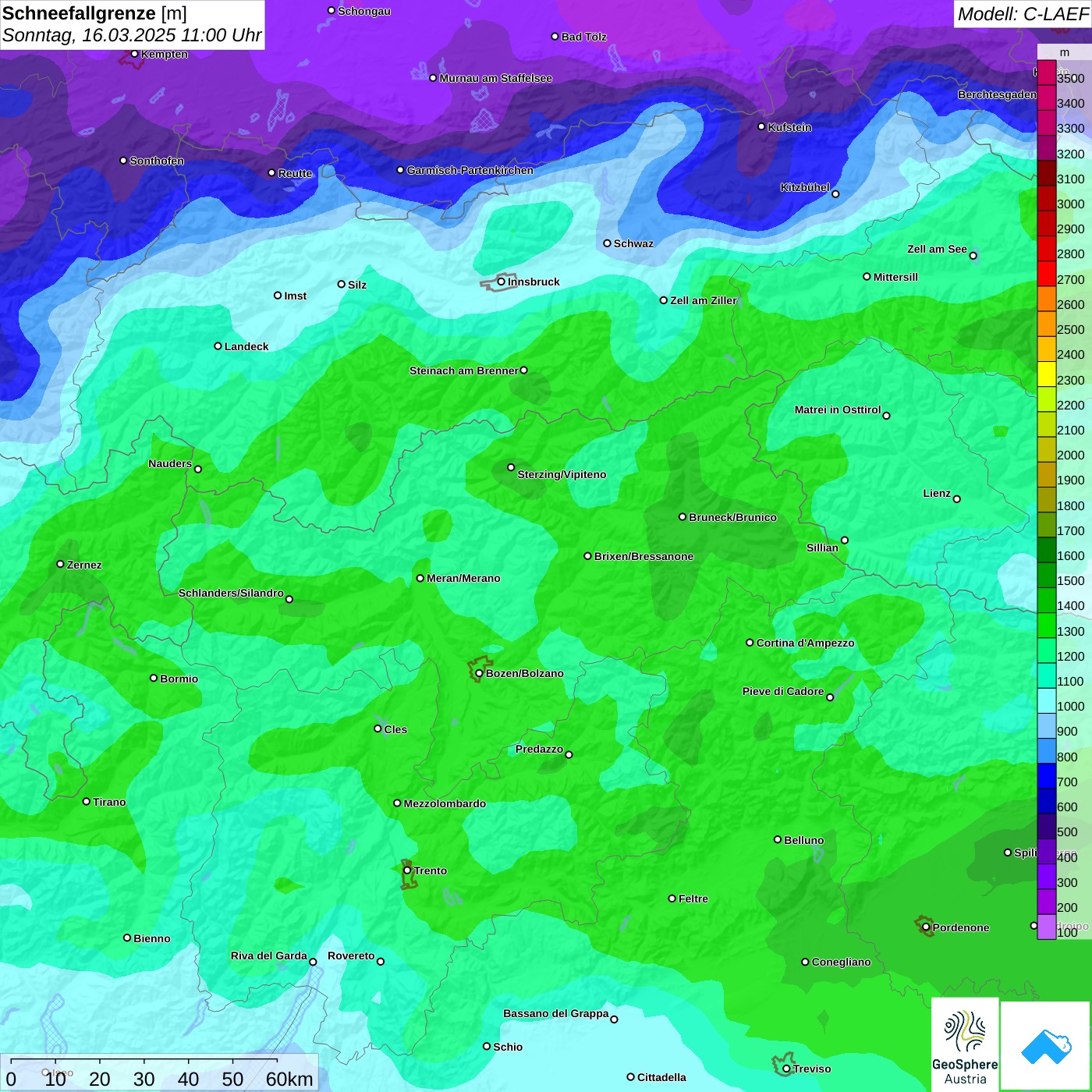Click the Bad Tölz label
This screenshot has width=1092, height=1092.
pos(584,37)
